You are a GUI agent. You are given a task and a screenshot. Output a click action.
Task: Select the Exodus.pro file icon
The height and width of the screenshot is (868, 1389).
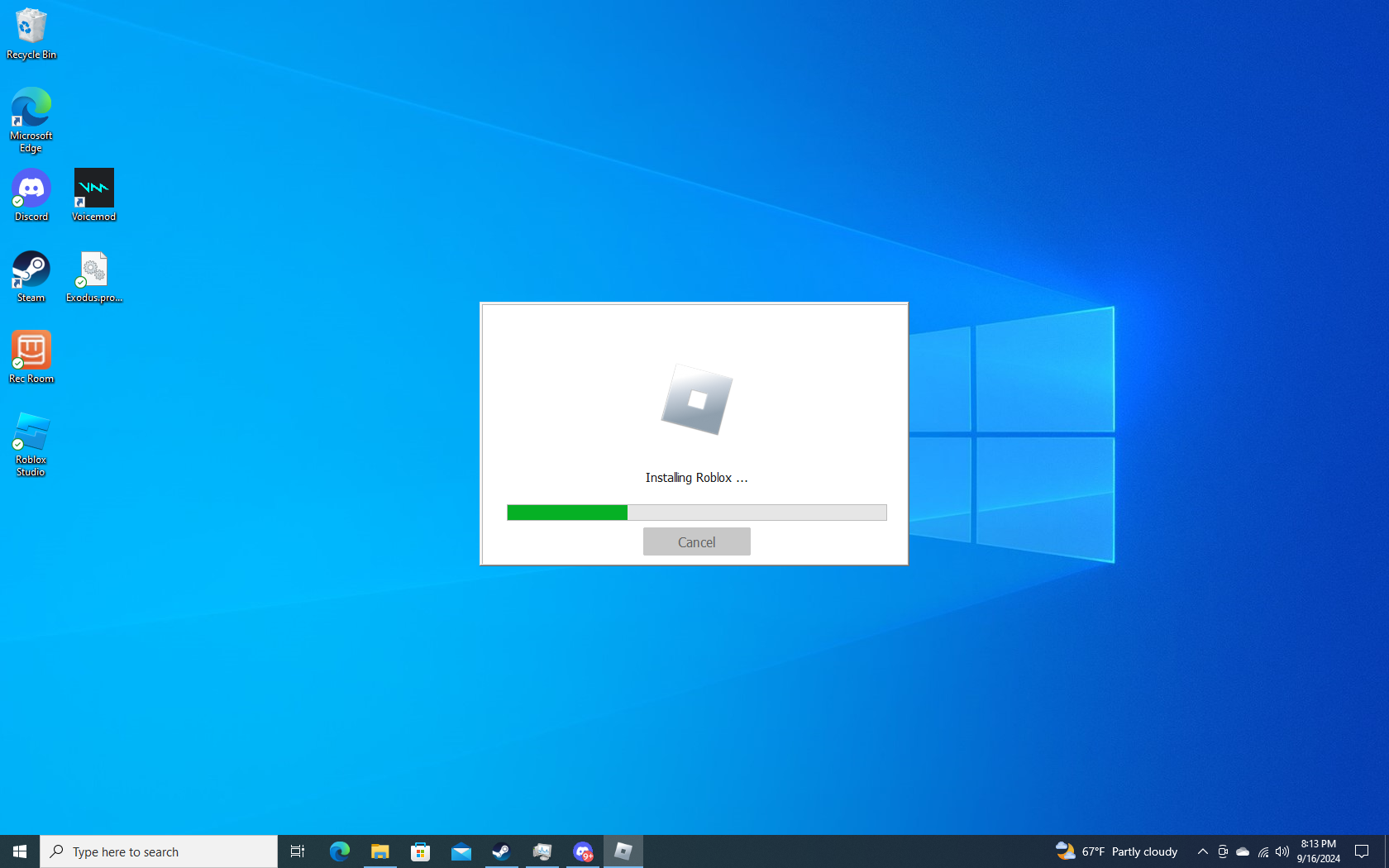(x=93, y=277)
